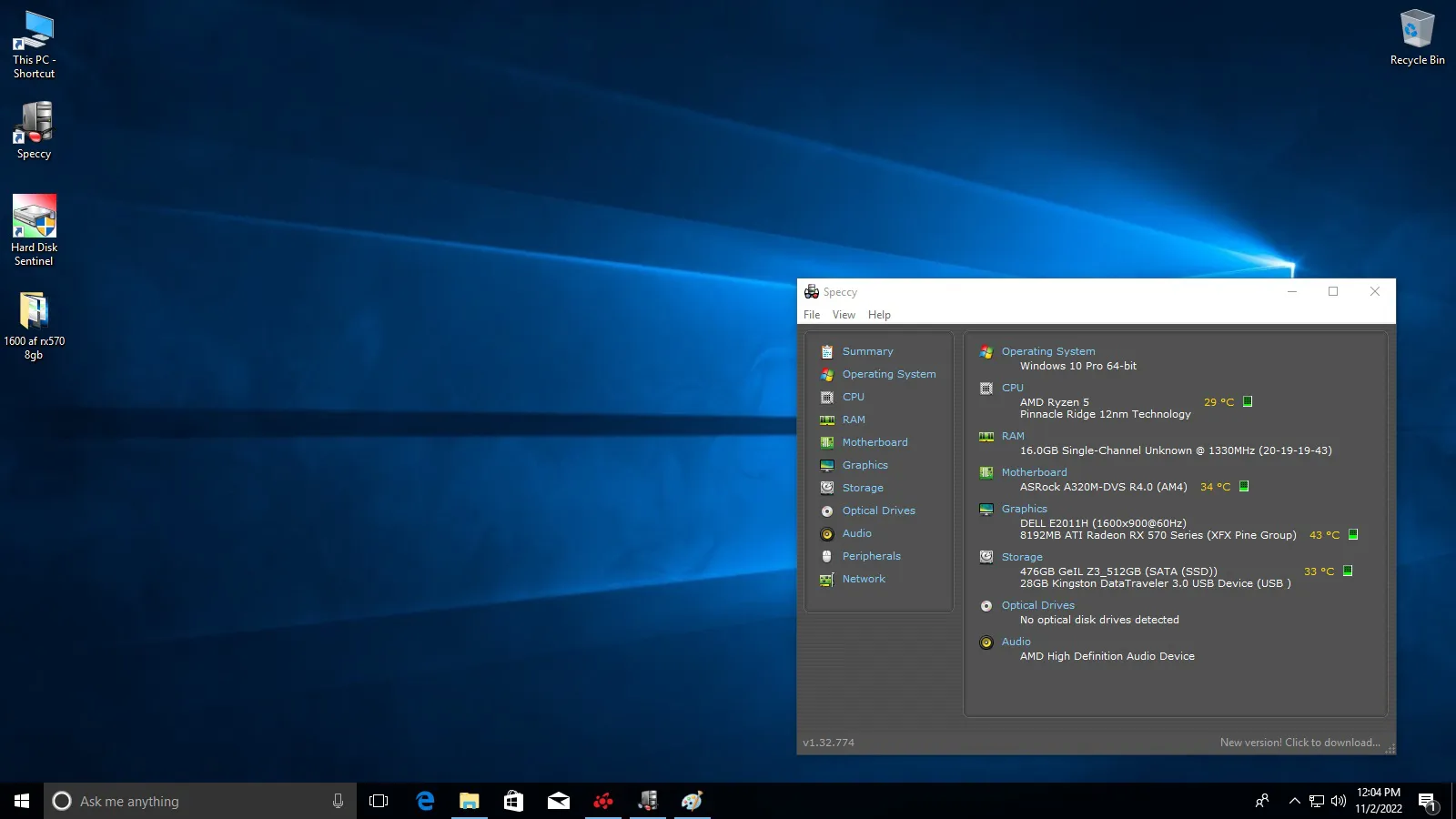This screenshot has width=1456, height=819.
Task: Click the CPU heading link in summary
Action: point(1012,388)
